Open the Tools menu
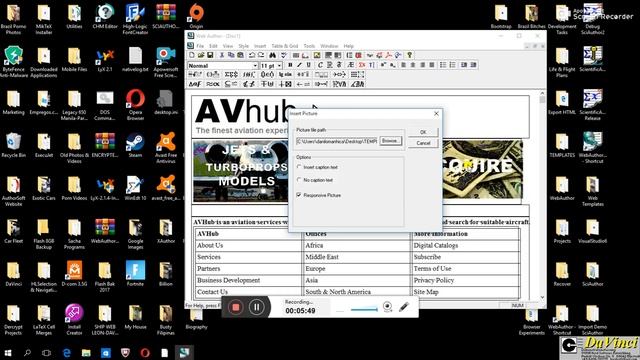This screenshot has height=360, width=640. 309,46
